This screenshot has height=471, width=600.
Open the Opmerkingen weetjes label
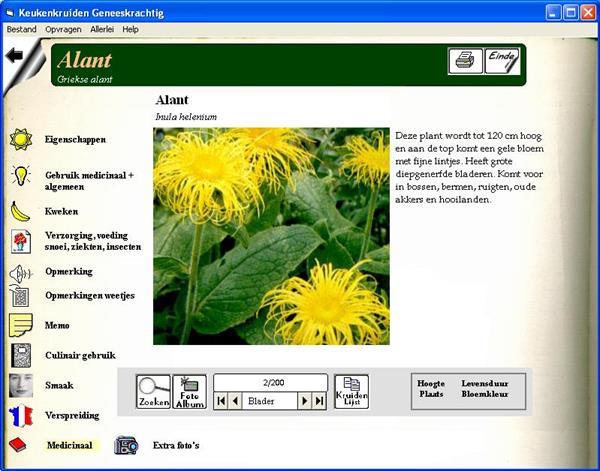[x=90, y=295]
